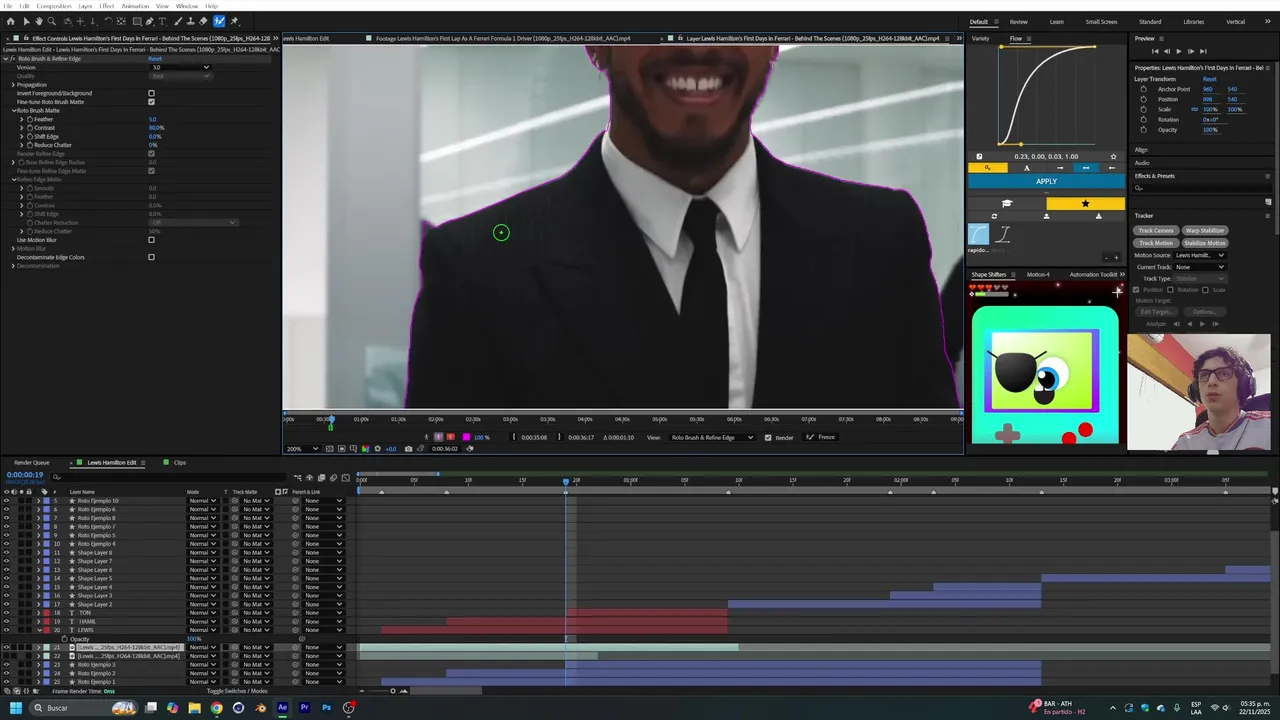Viewport: 1280px width, 720px height.
Task: Click the Chrome icon in the taskbar
Action: [x=216, y=708]
